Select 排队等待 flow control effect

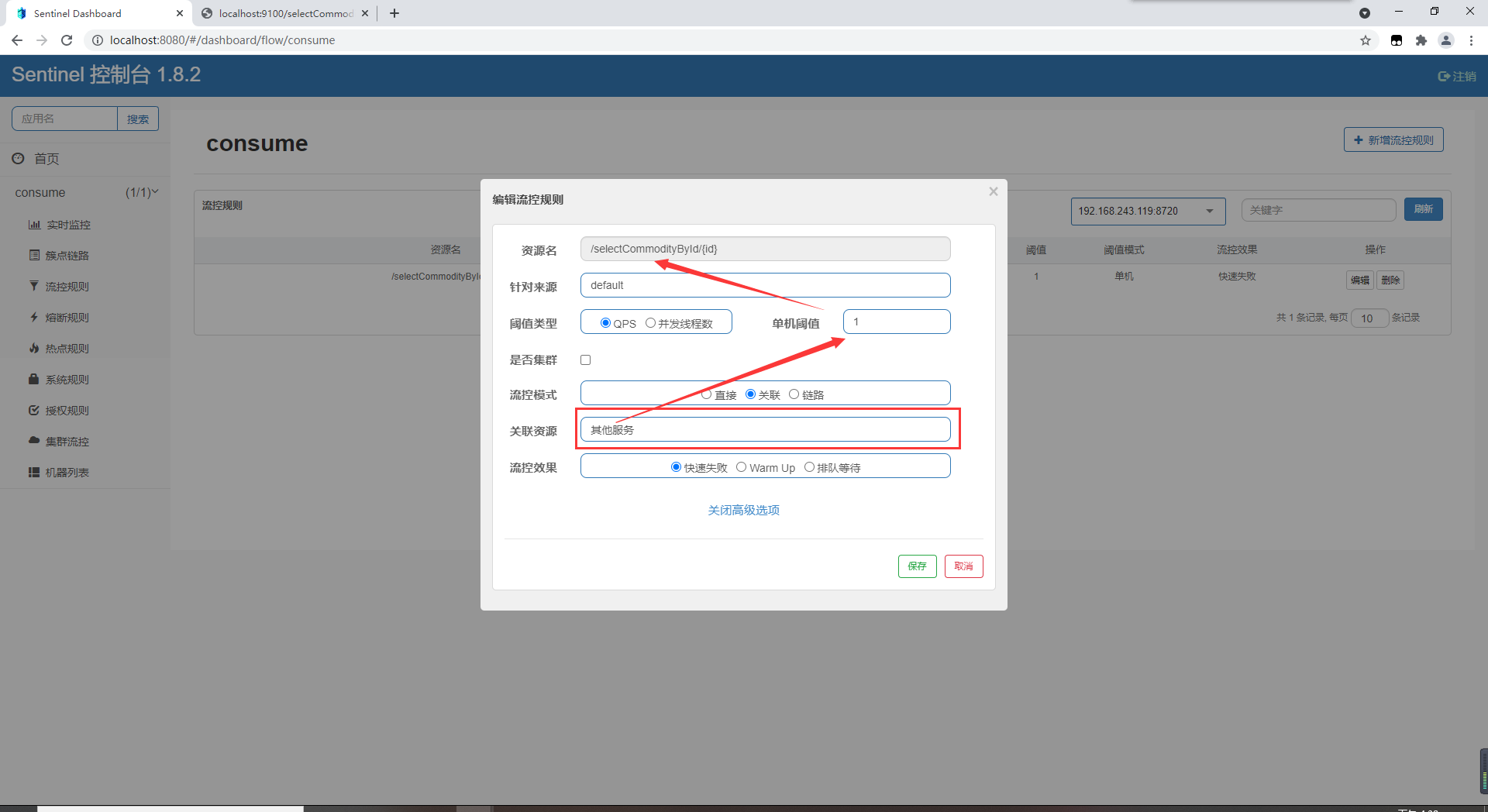click(x=809, y=467)
